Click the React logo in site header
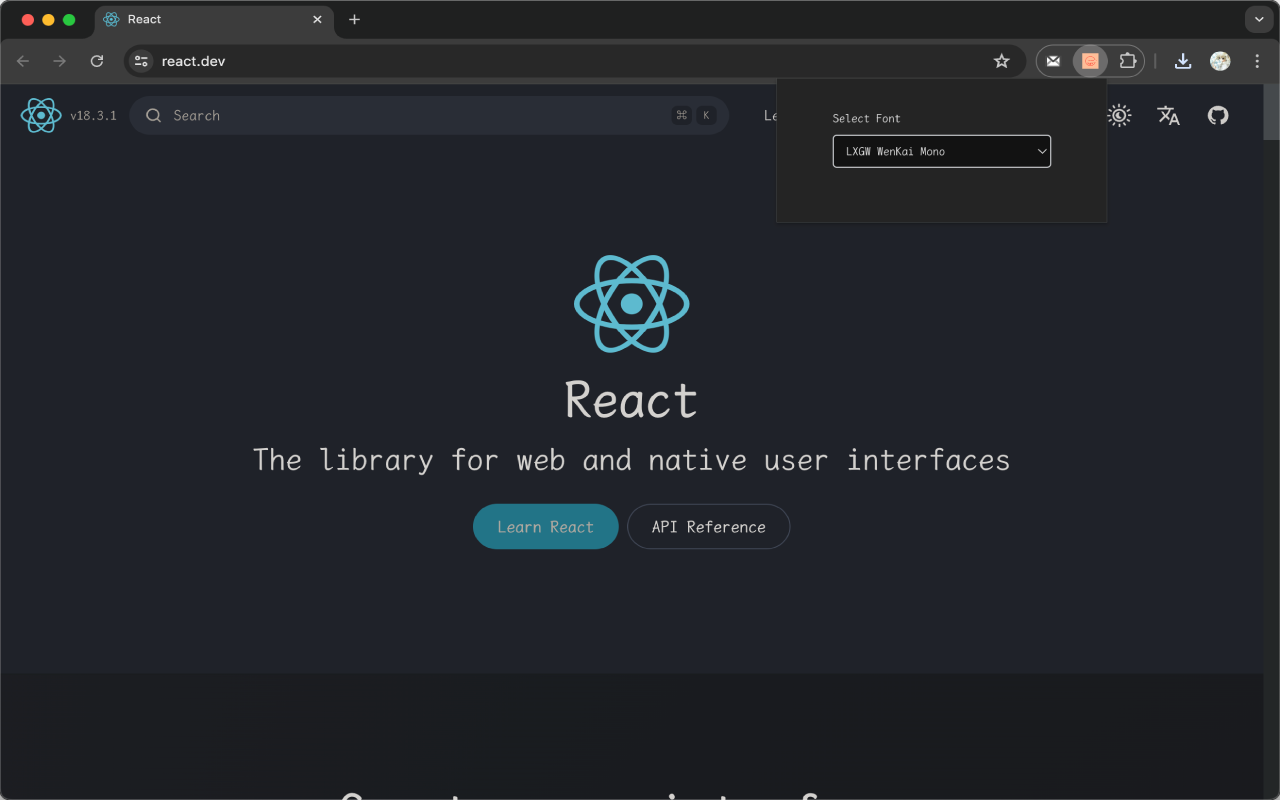This screenshot has height=800, width=1280. [41, 115]
